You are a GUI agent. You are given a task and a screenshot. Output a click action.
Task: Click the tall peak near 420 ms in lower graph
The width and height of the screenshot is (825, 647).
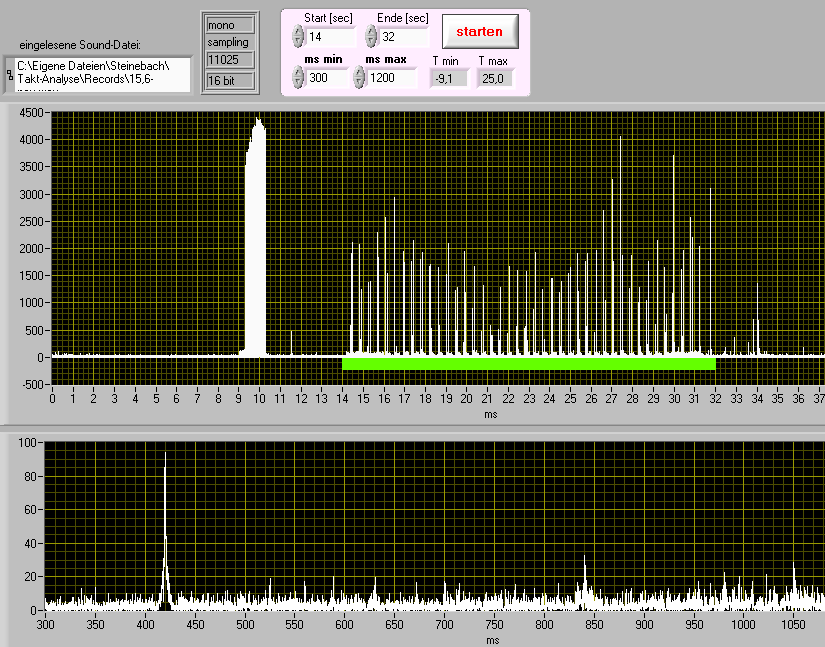coord(166,540)
